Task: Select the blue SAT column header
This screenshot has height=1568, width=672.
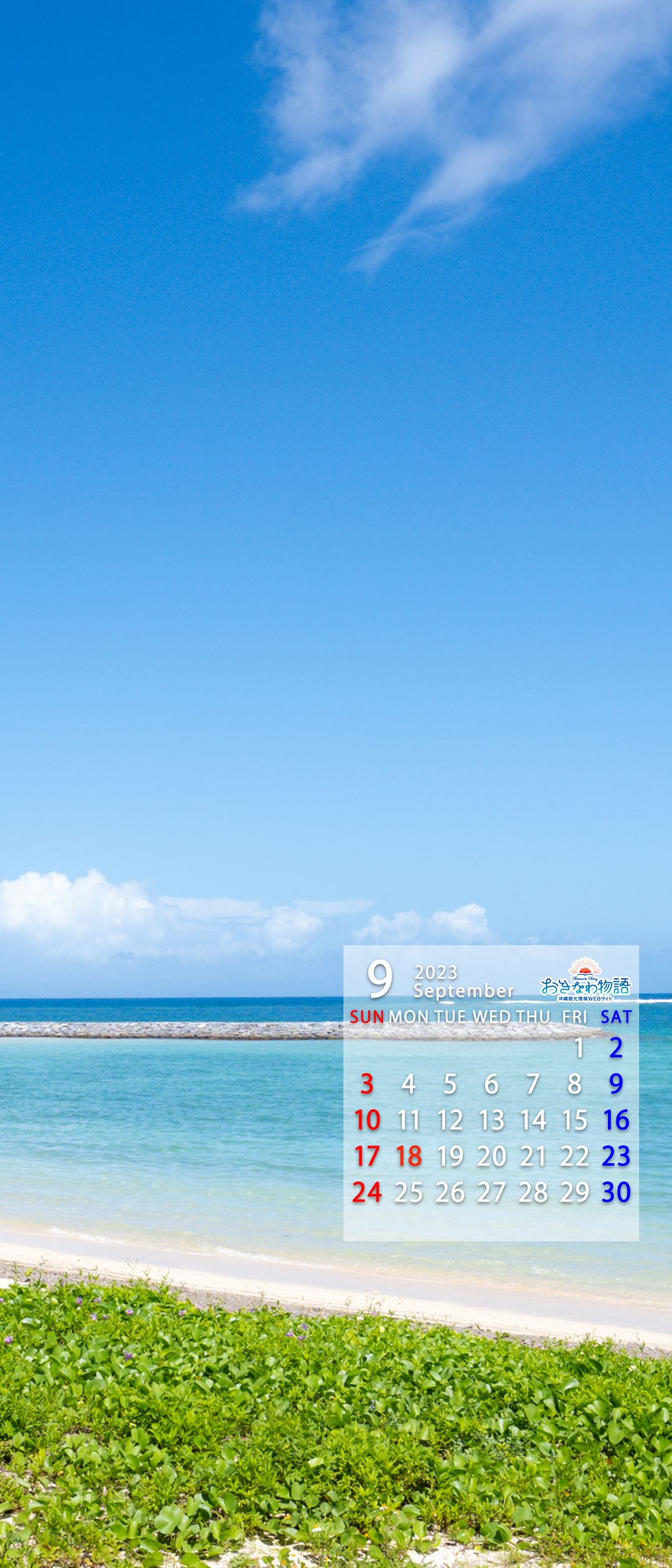Action: coord(616,1017)
